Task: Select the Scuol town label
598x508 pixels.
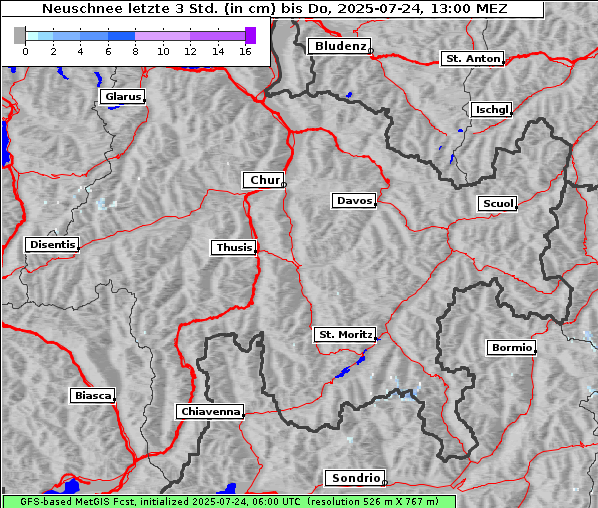Action: [x=498, y=204]
